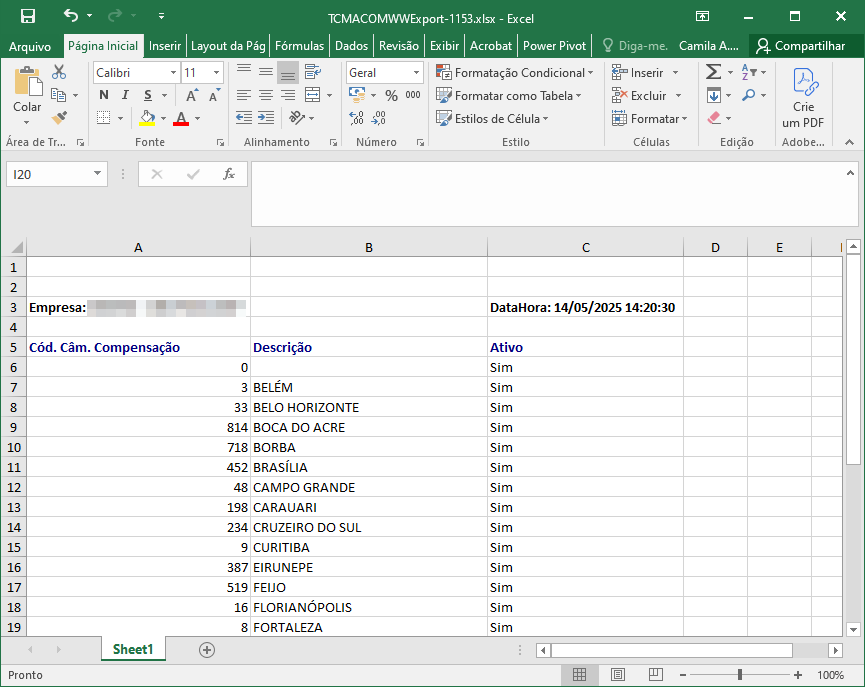
Task: Apply accounting number format icon
Action: 357,95
